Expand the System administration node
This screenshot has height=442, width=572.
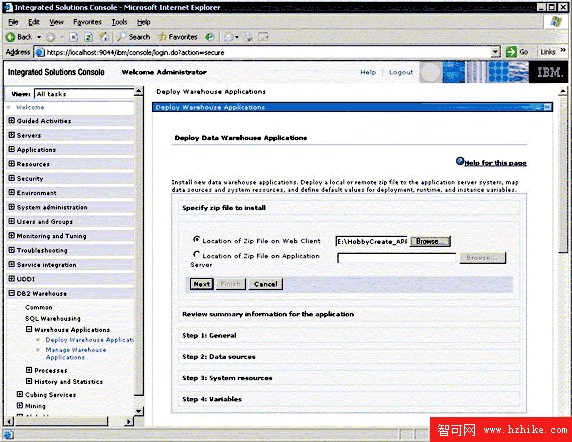click(x=12, y=207)
